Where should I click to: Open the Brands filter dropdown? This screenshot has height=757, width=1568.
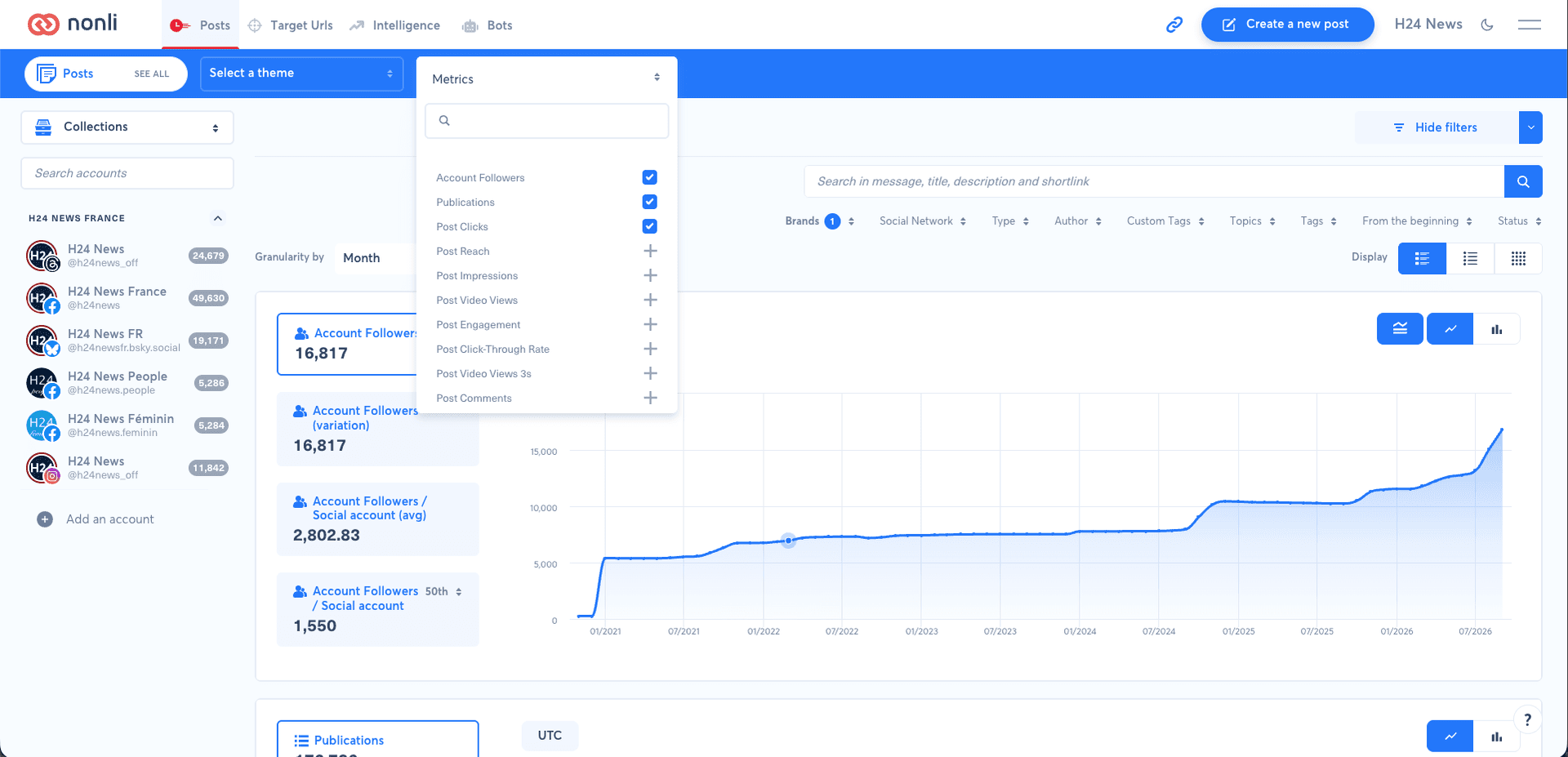(x=819, y=221)
